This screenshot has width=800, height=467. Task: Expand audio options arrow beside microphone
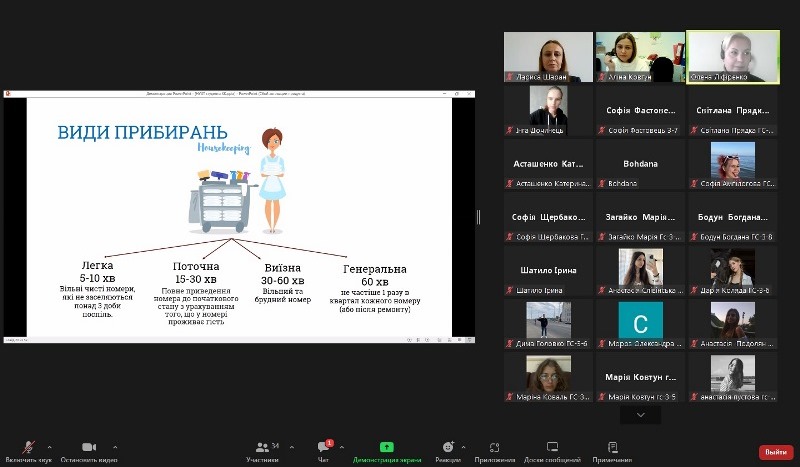point(50,446)
